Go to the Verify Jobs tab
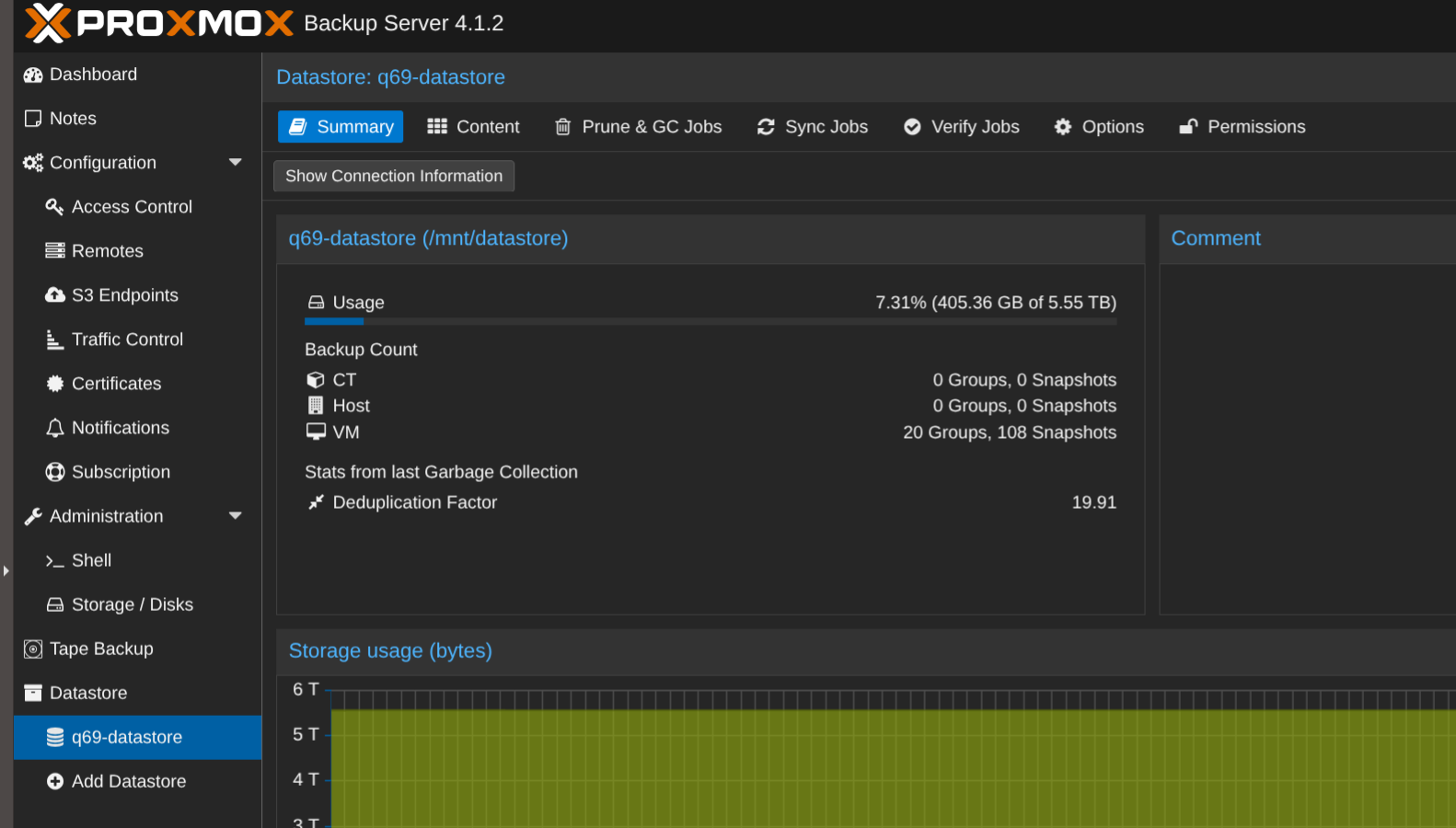This screenshot has width=1456, height=828. point(962,127)
